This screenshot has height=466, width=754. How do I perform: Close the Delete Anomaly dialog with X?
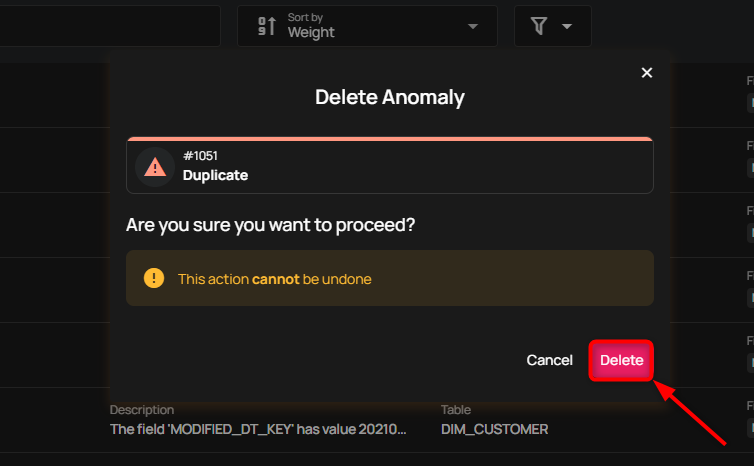pyautogui.click(x=647, y=73)
